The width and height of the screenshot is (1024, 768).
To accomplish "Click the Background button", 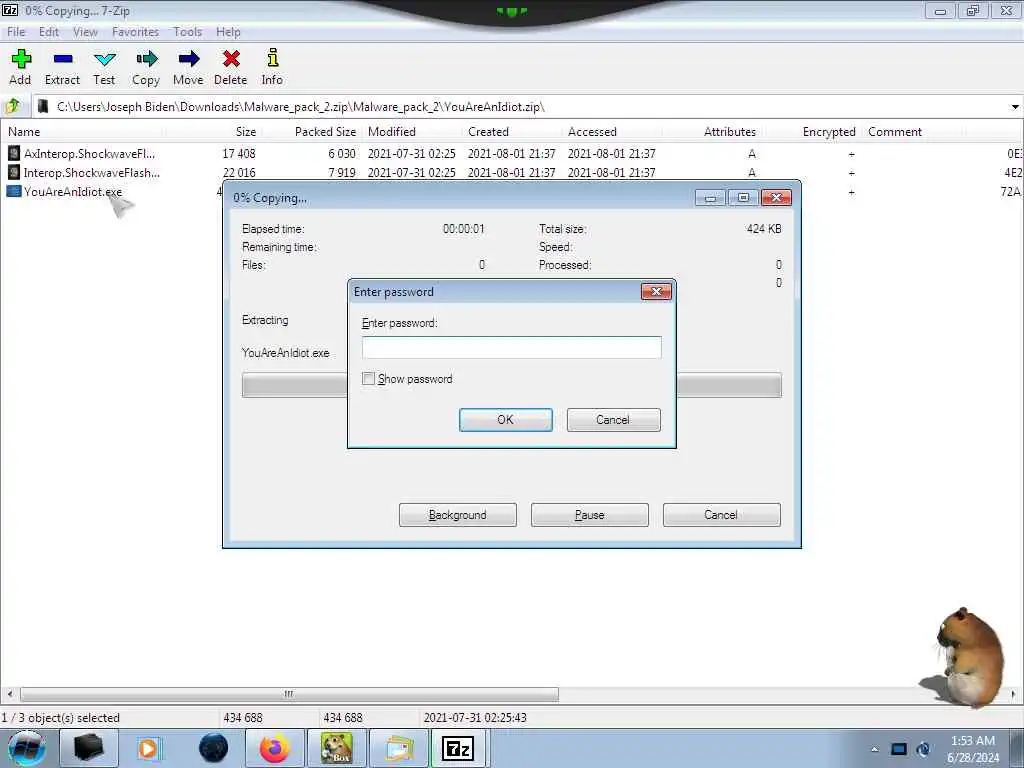I will click(458, 515).
